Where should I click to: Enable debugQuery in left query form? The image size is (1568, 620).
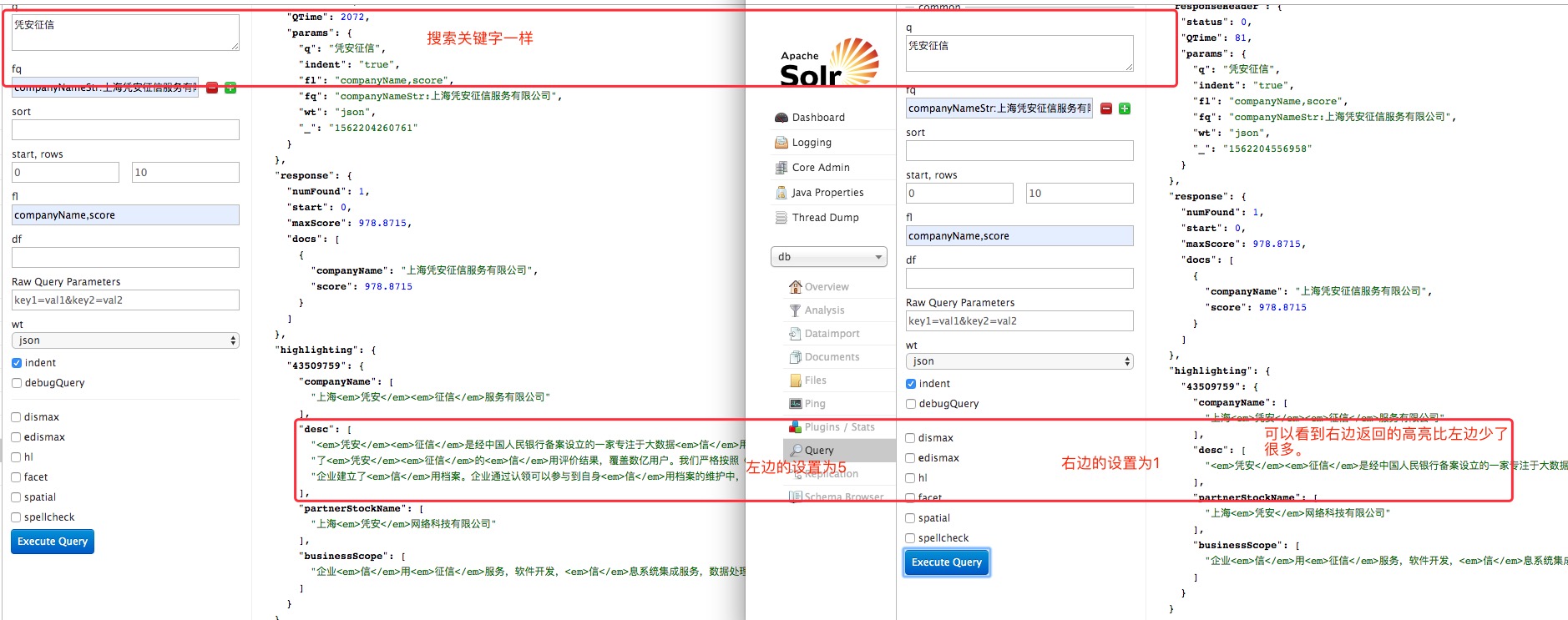(17, 383)
